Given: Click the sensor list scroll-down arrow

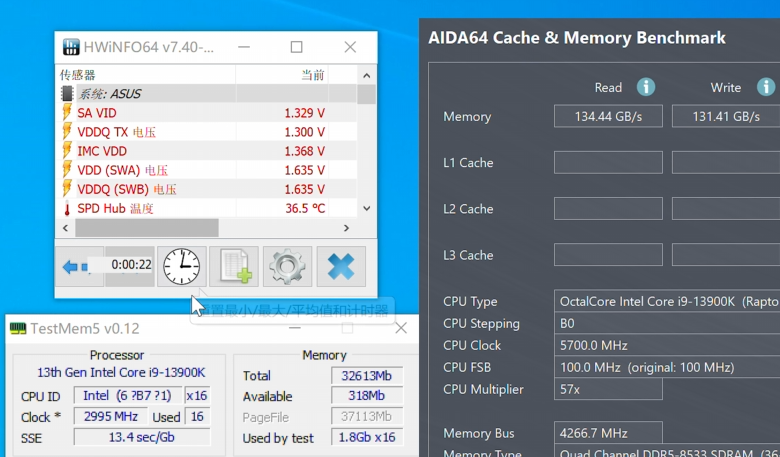Looking at the screenshot, I should click(366, 208).
